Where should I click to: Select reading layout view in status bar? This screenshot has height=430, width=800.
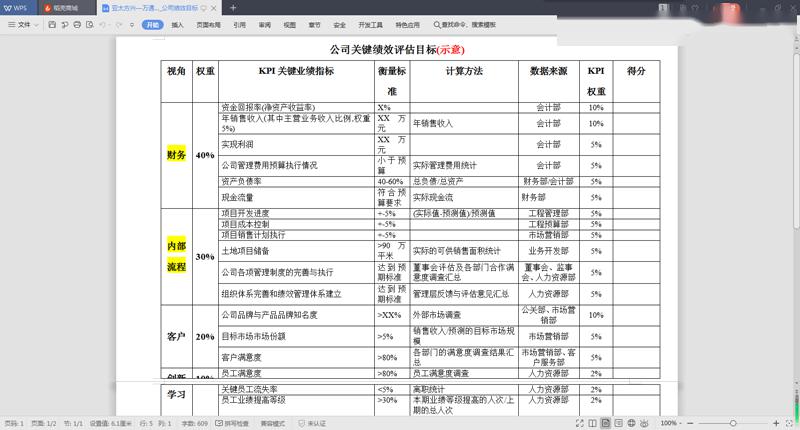click(x=592, y=423)
